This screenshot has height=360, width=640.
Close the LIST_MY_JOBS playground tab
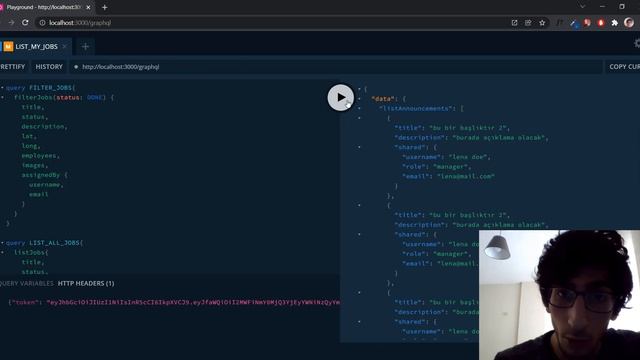[64, 47]
